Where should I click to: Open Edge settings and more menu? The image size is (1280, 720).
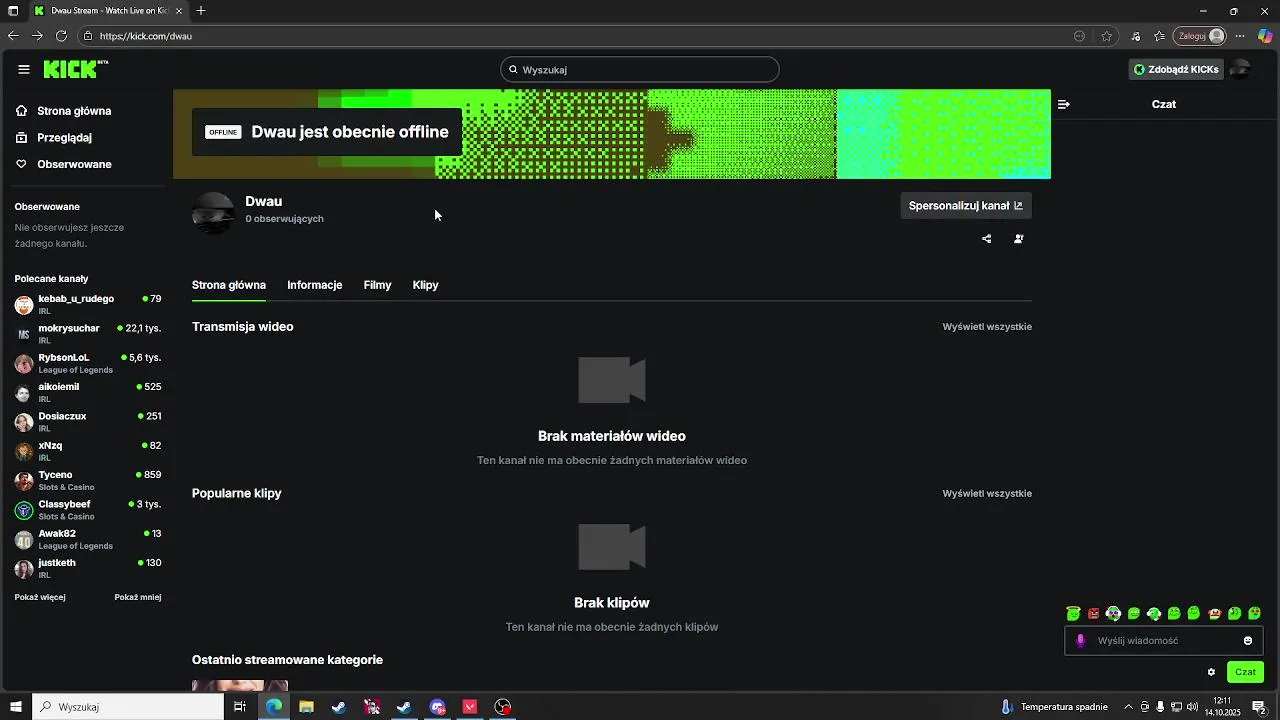(x=1240, y=36)
